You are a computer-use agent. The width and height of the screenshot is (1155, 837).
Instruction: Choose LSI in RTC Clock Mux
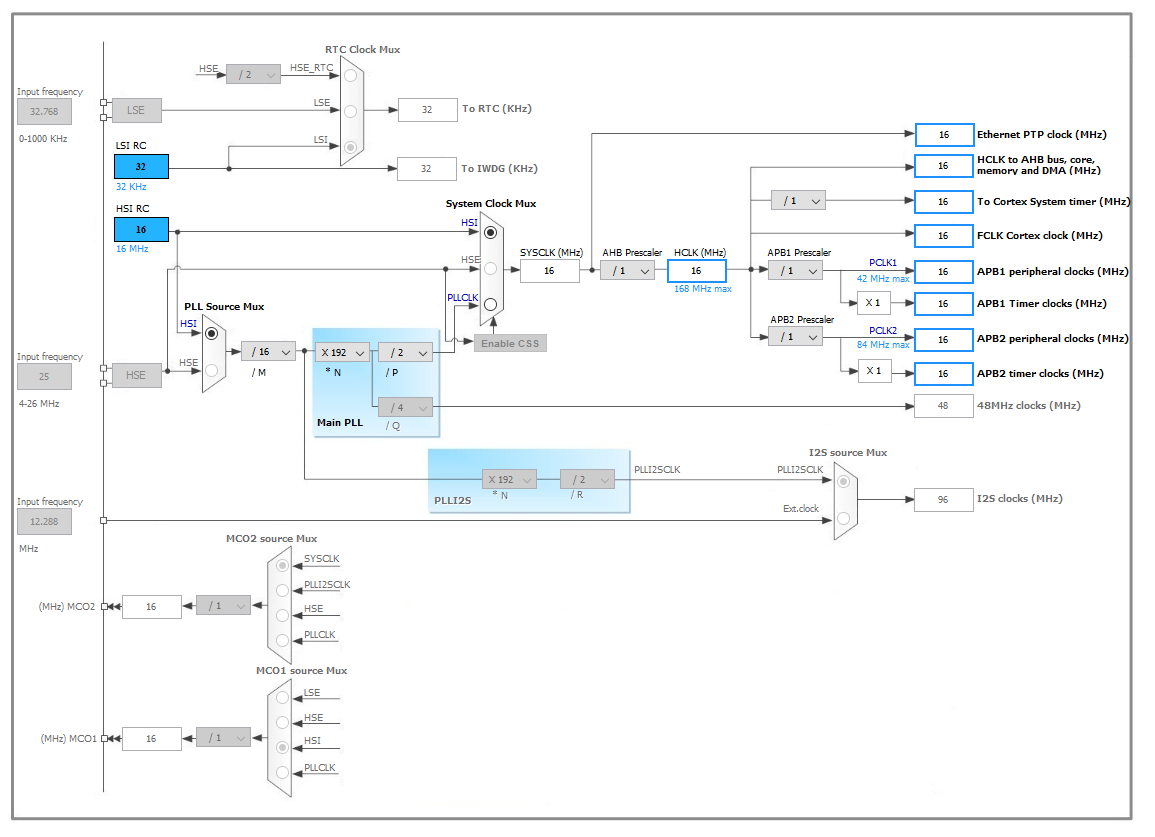(351, 147)
